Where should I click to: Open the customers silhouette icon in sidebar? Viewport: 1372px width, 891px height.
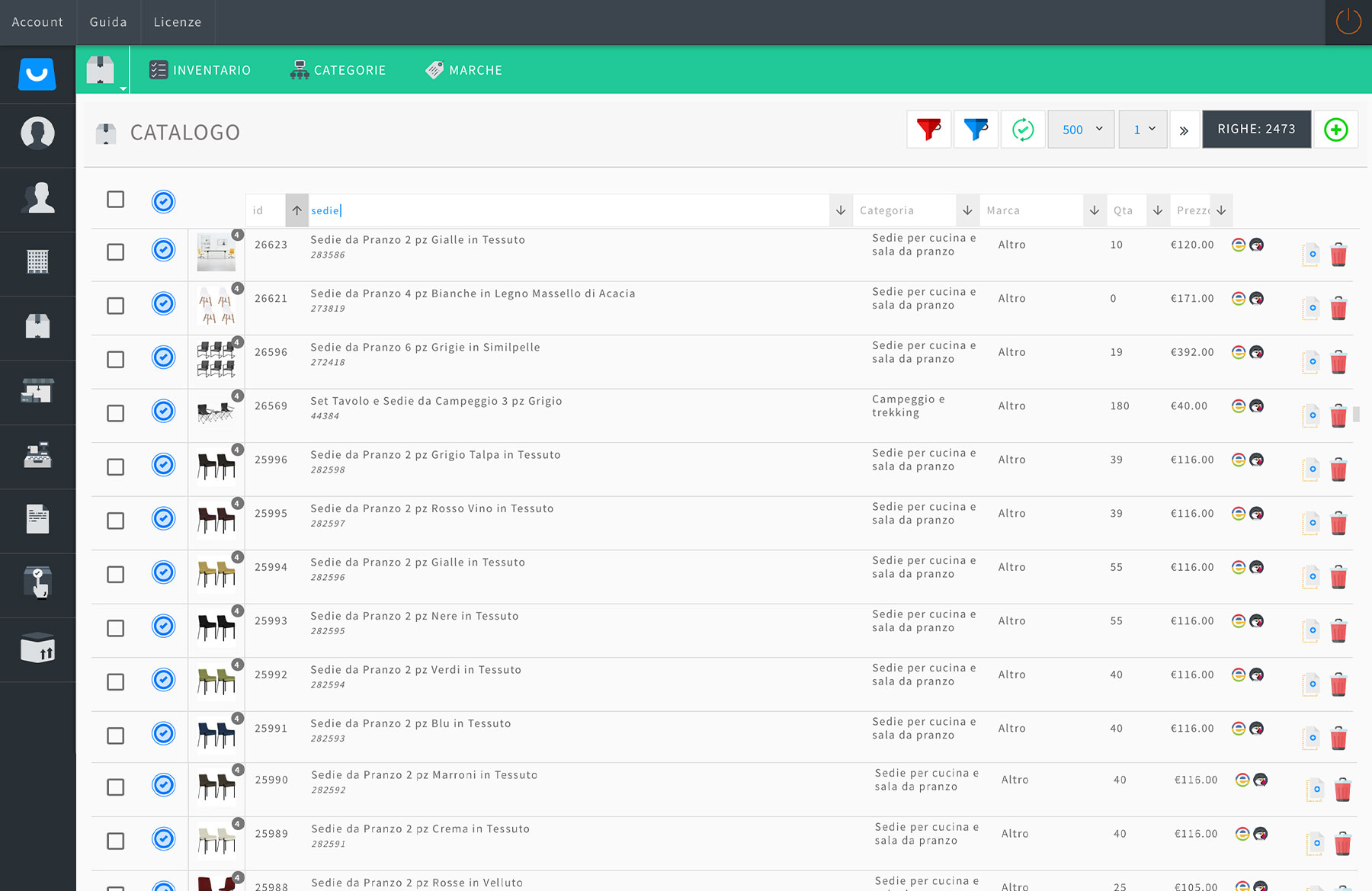point(37,197)
